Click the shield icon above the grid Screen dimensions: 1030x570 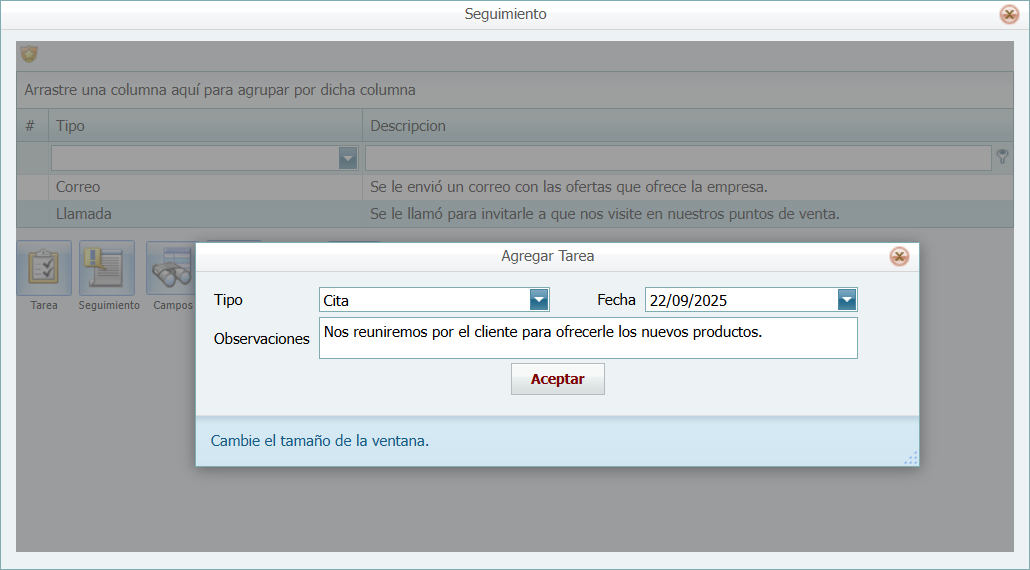pyautogui.click(x=29, y=54)
